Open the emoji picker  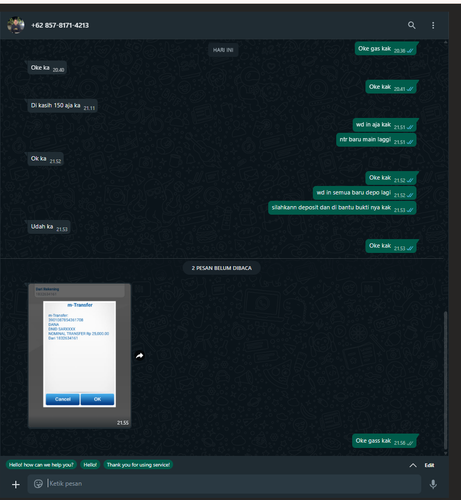(x=38, y=484)
